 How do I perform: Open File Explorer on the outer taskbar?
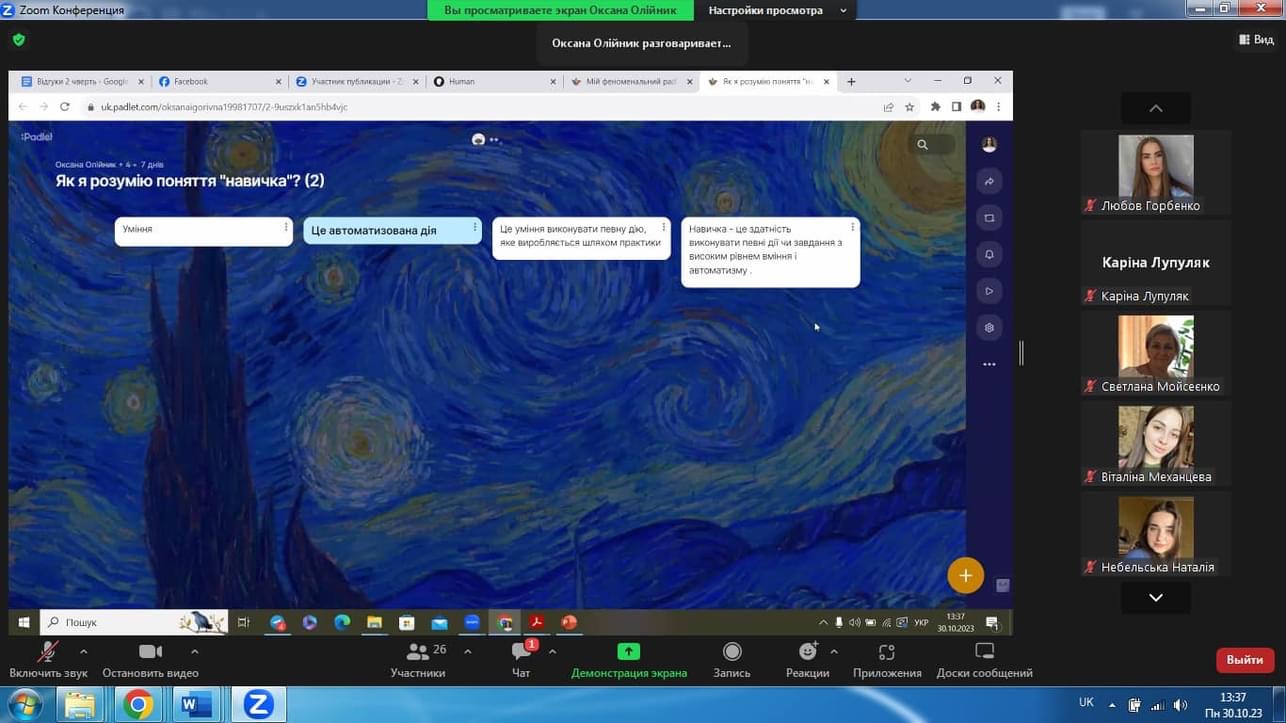coord(80,705)
